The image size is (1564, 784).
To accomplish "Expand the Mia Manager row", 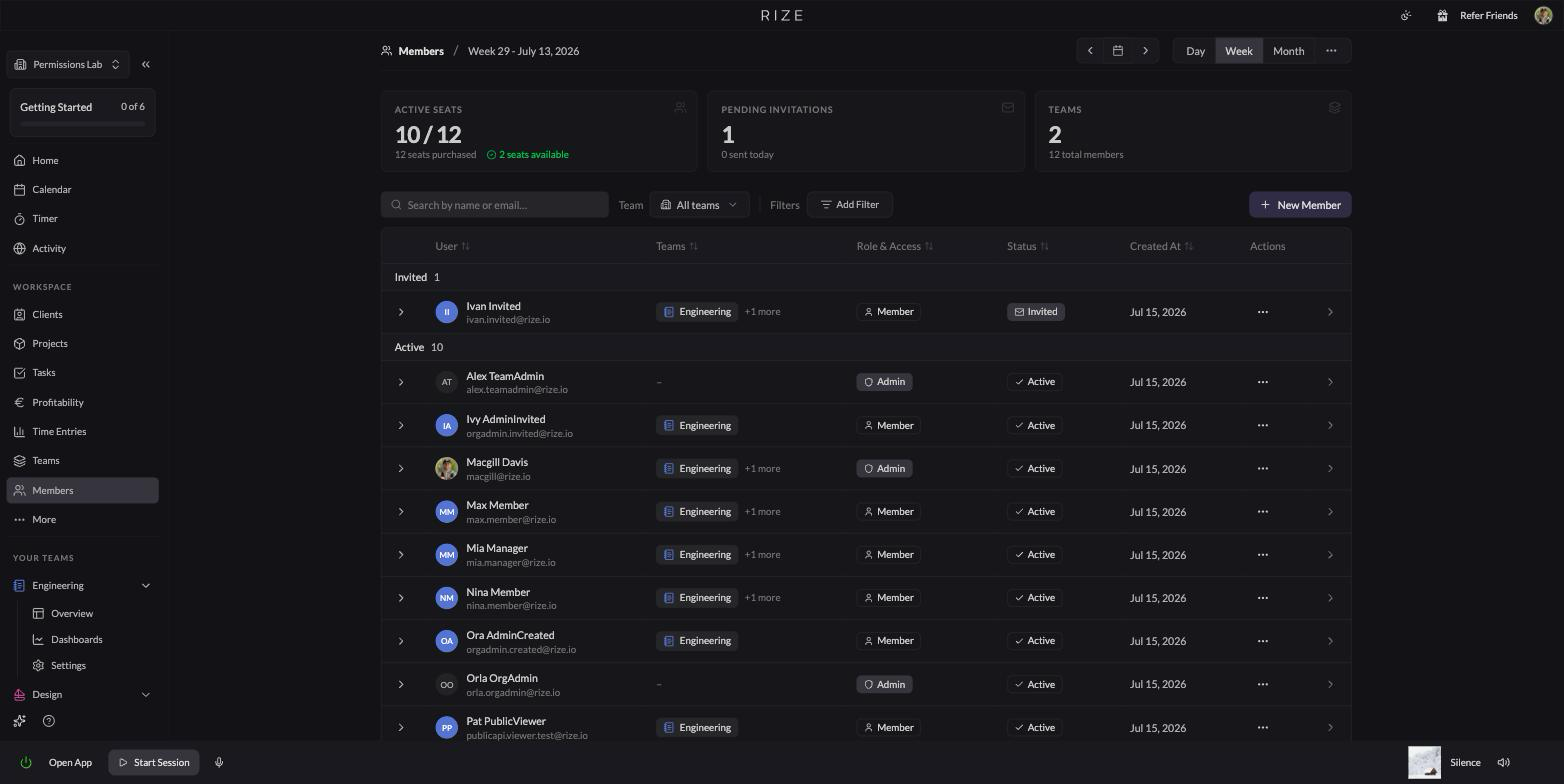I will point(401,554).
